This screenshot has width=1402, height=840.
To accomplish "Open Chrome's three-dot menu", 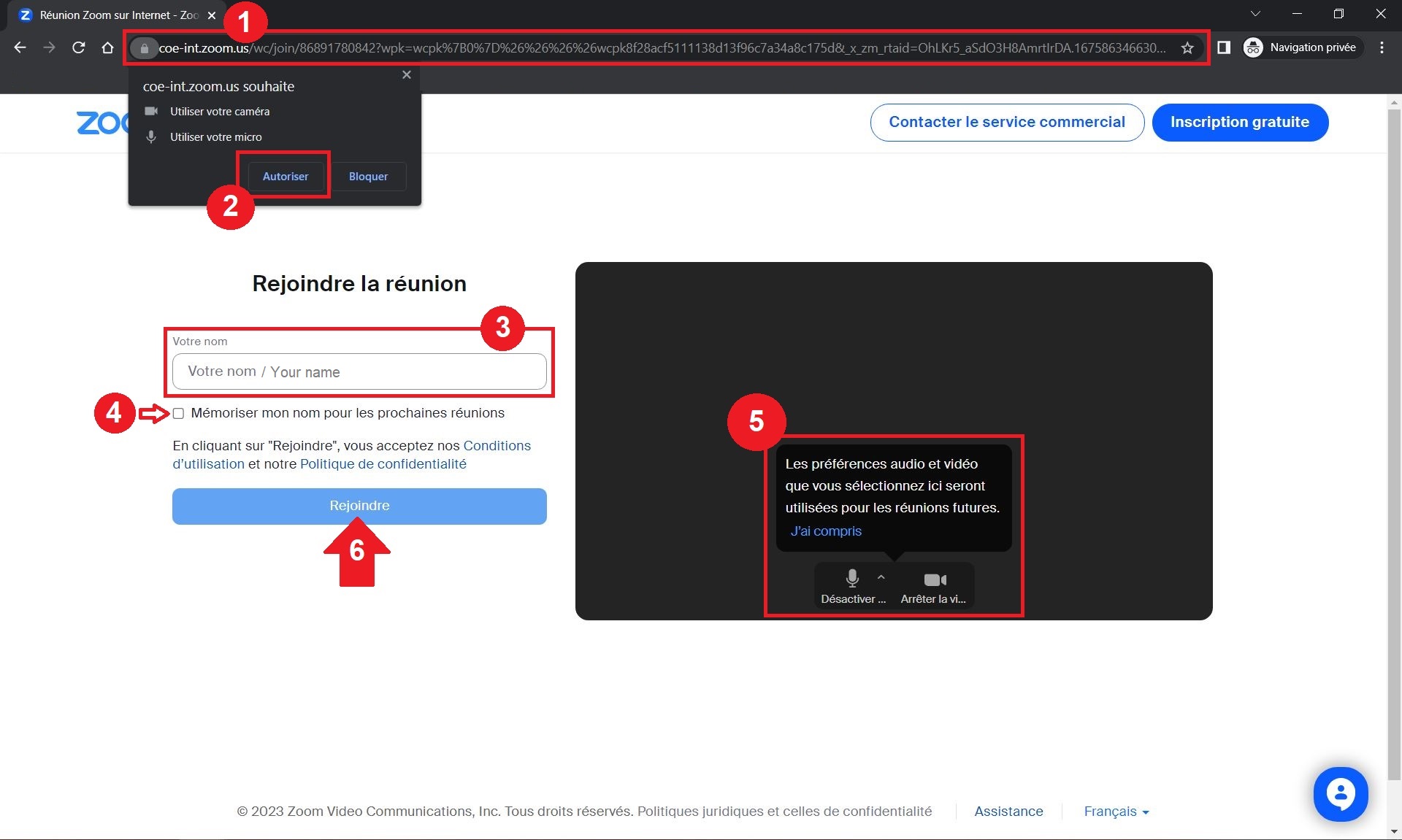I will pos(1382,47).
